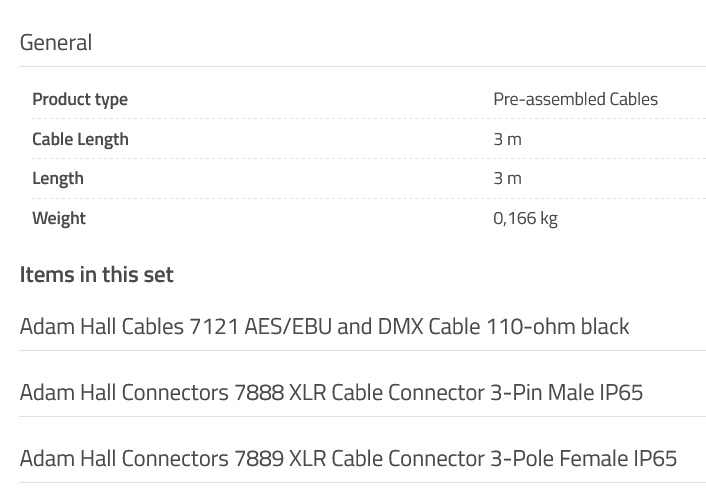Click the number 7889 in connector name

[259, 459]
